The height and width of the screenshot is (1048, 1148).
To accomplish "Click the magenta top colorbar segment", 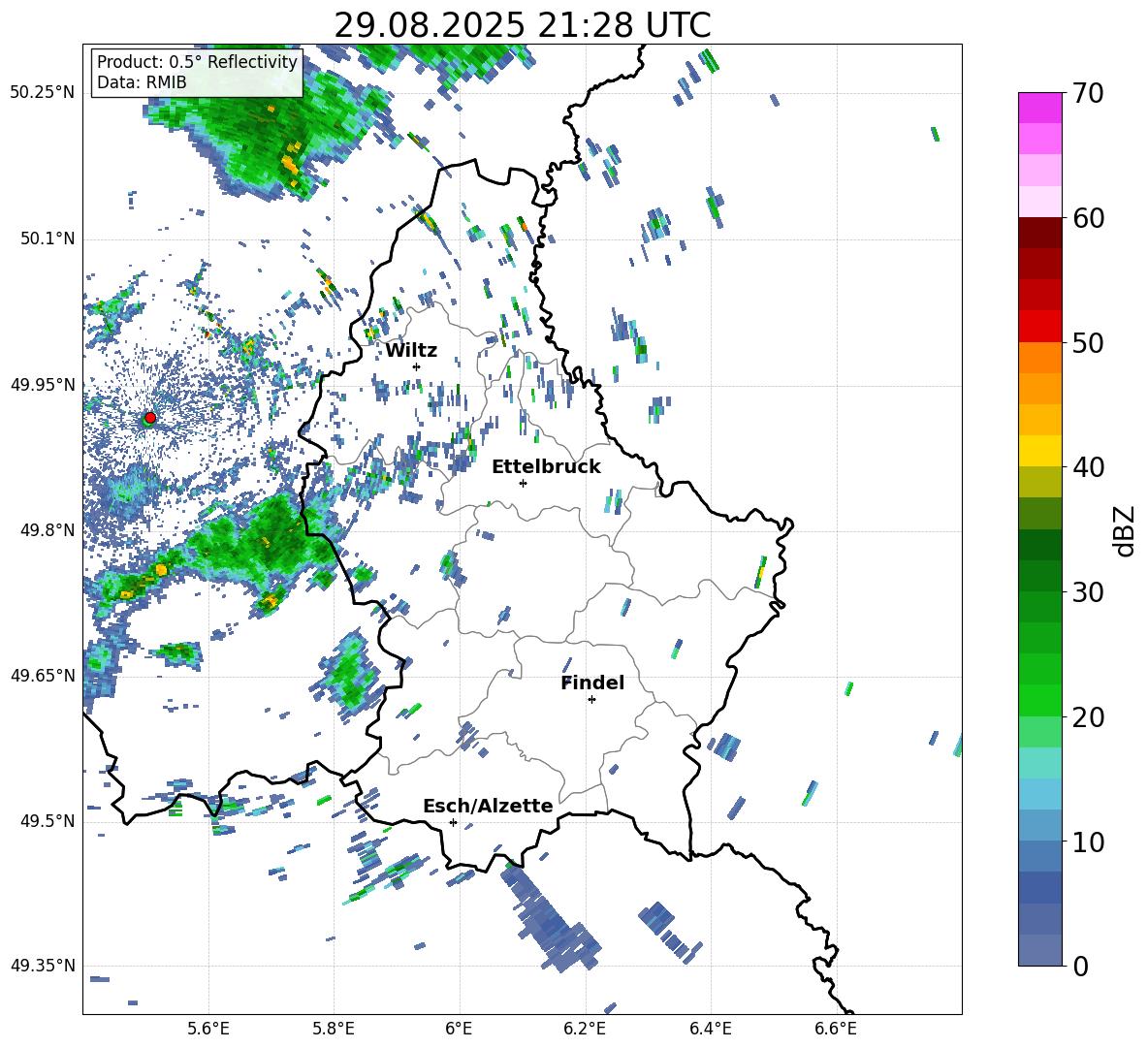I will pos(1039,108).
